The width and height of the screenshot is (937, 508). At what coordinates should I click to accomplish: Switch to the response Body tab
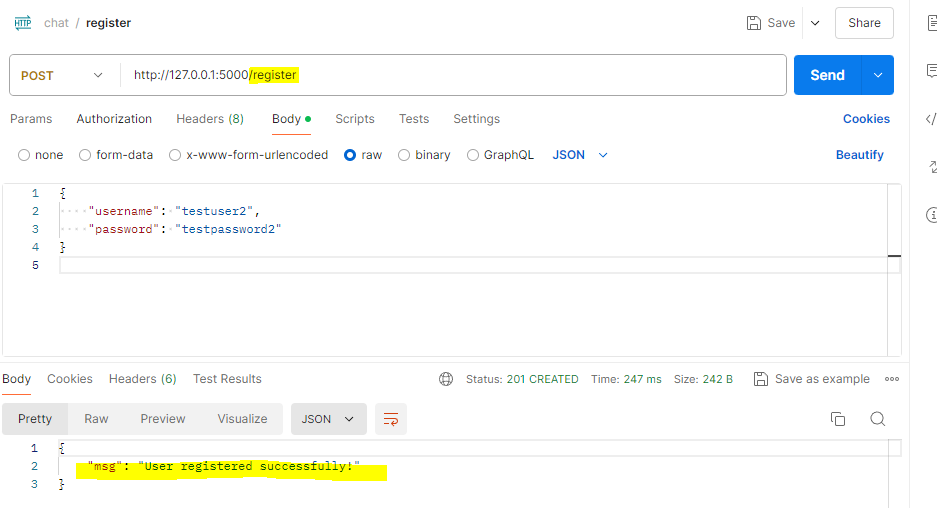point(16,379)
